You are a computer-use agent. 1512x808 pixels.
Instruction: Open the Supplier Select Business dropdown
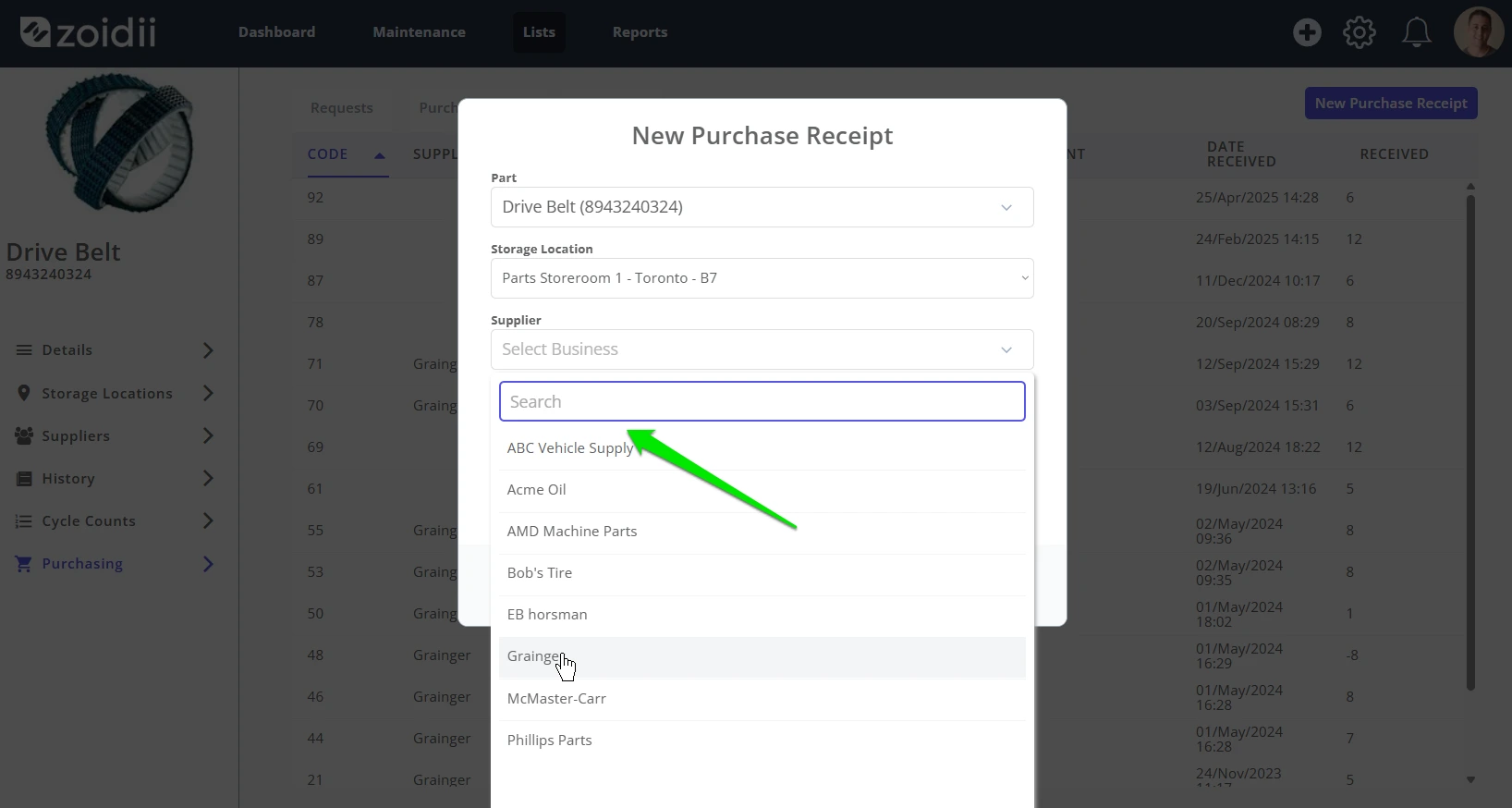point(762,349)
